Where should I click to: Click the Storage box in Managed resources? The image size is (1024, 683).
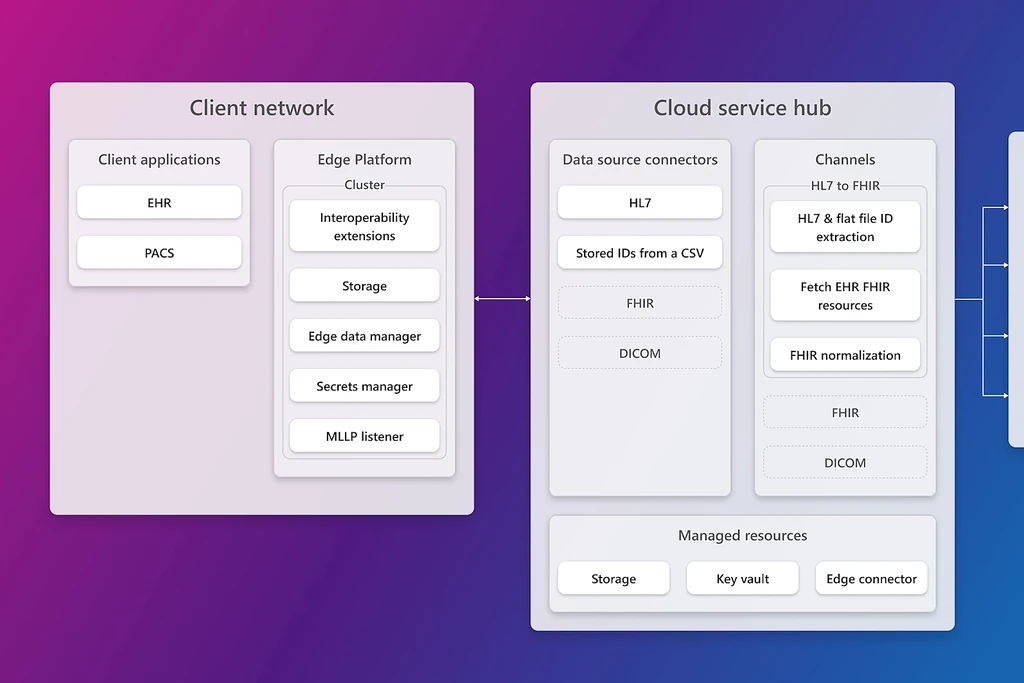pos(614,579)
